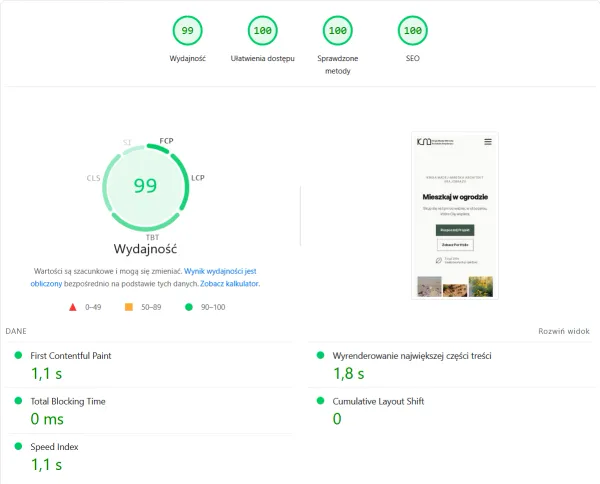Click 'Rozwiń widok' to expand metrics
Viewport: 600px width, 484px height.
(564, 331)
